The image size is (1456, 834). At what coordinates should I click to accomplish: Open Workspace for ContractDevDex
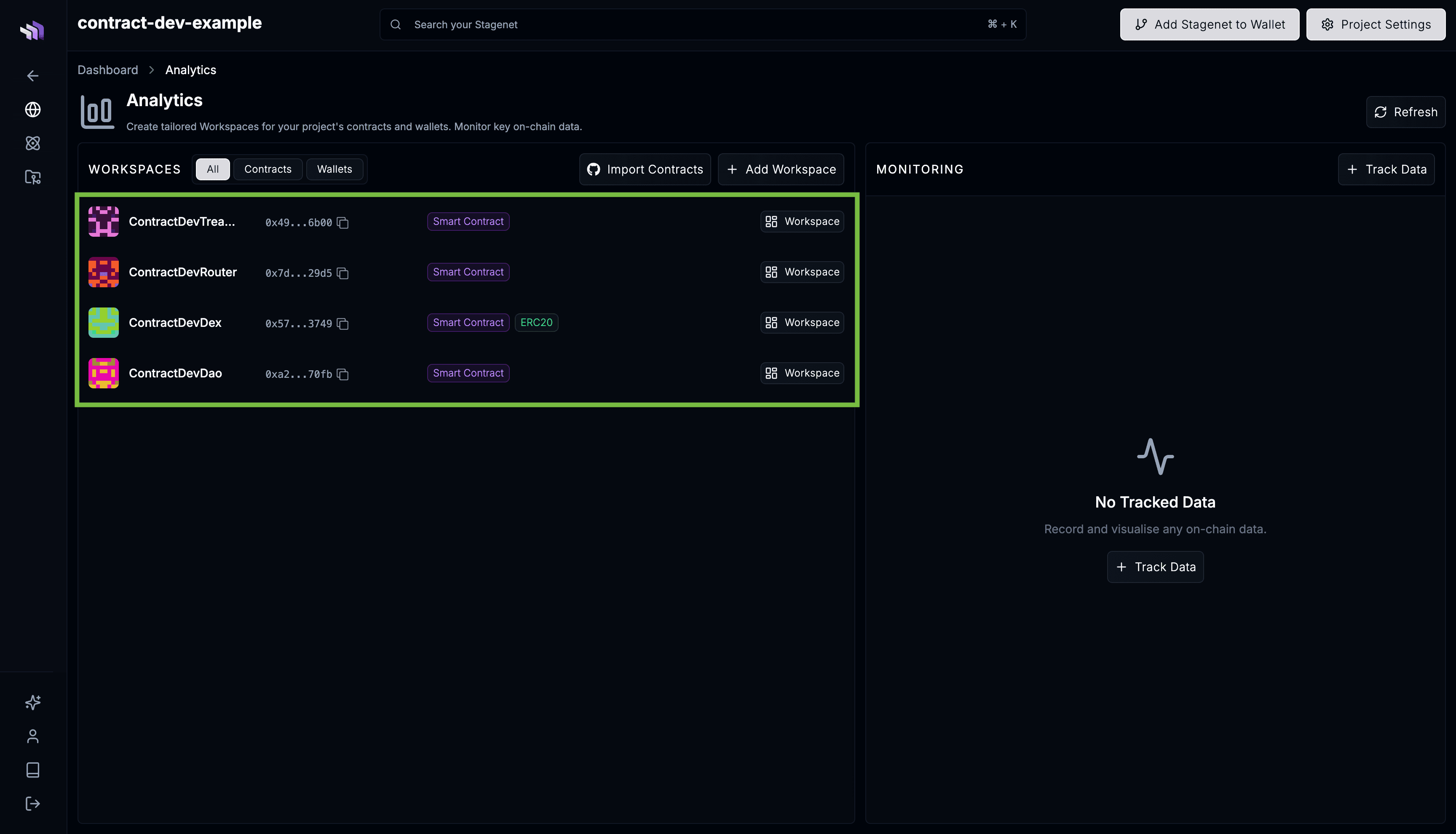click(x=802, y=323)
